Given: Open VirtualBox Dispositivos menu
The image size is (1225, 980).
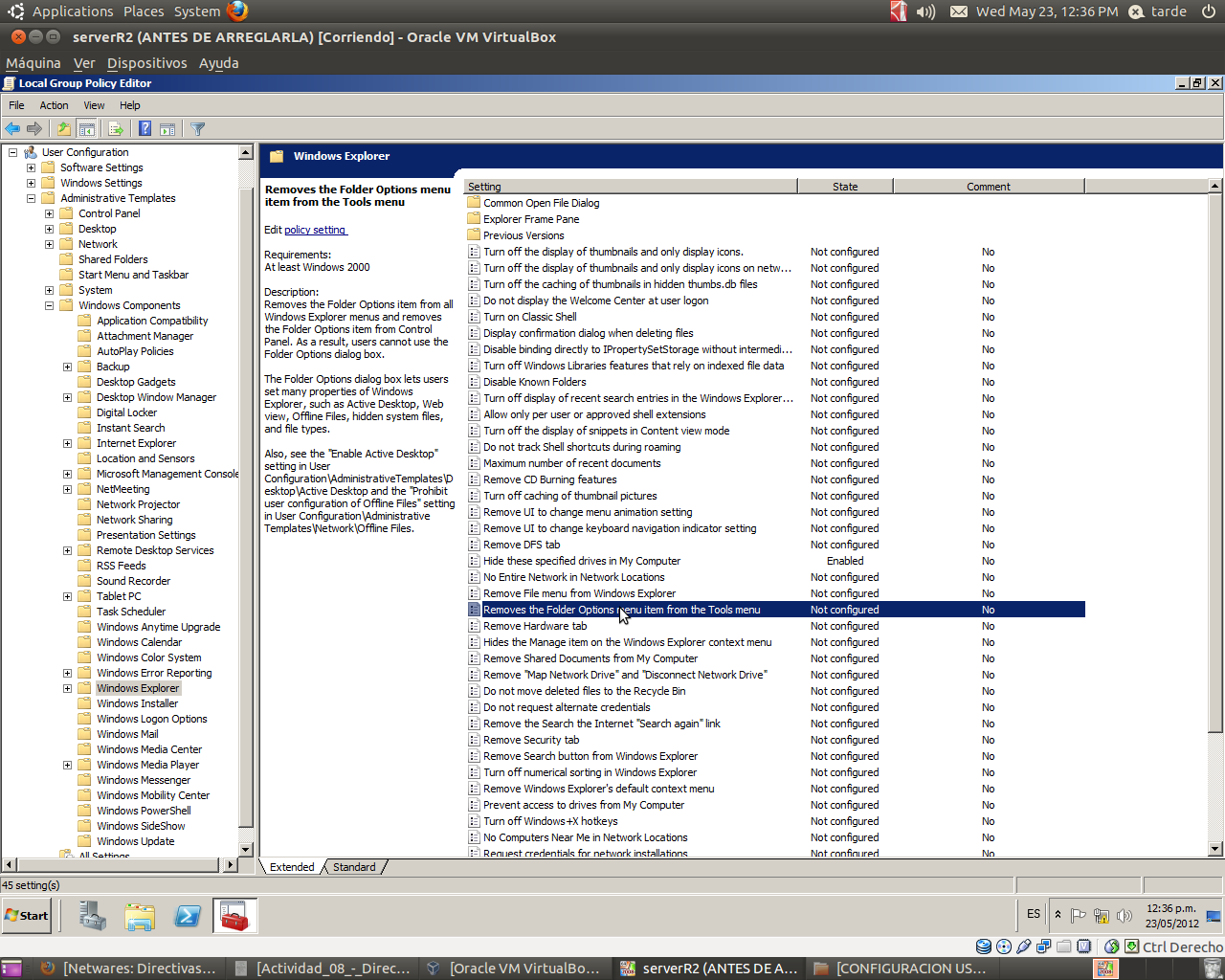Looking at the screenshot, I should [x=147, y=63].
